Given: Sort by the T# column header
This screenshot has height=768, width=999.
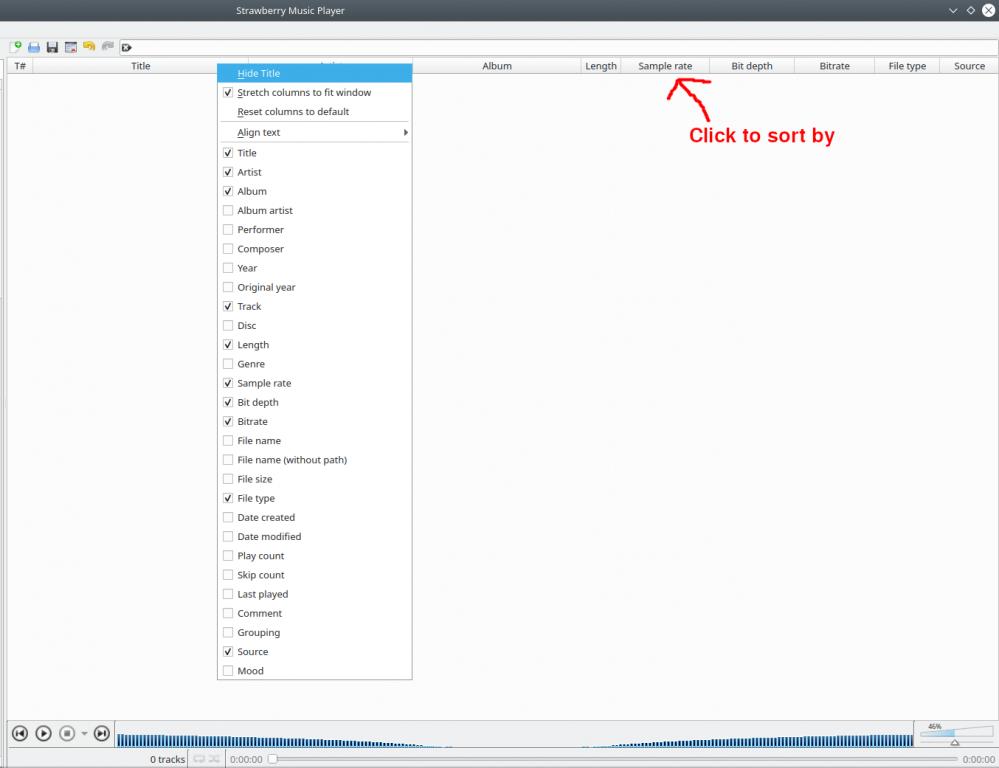Looking at the screenshot, I should point(20,66).
